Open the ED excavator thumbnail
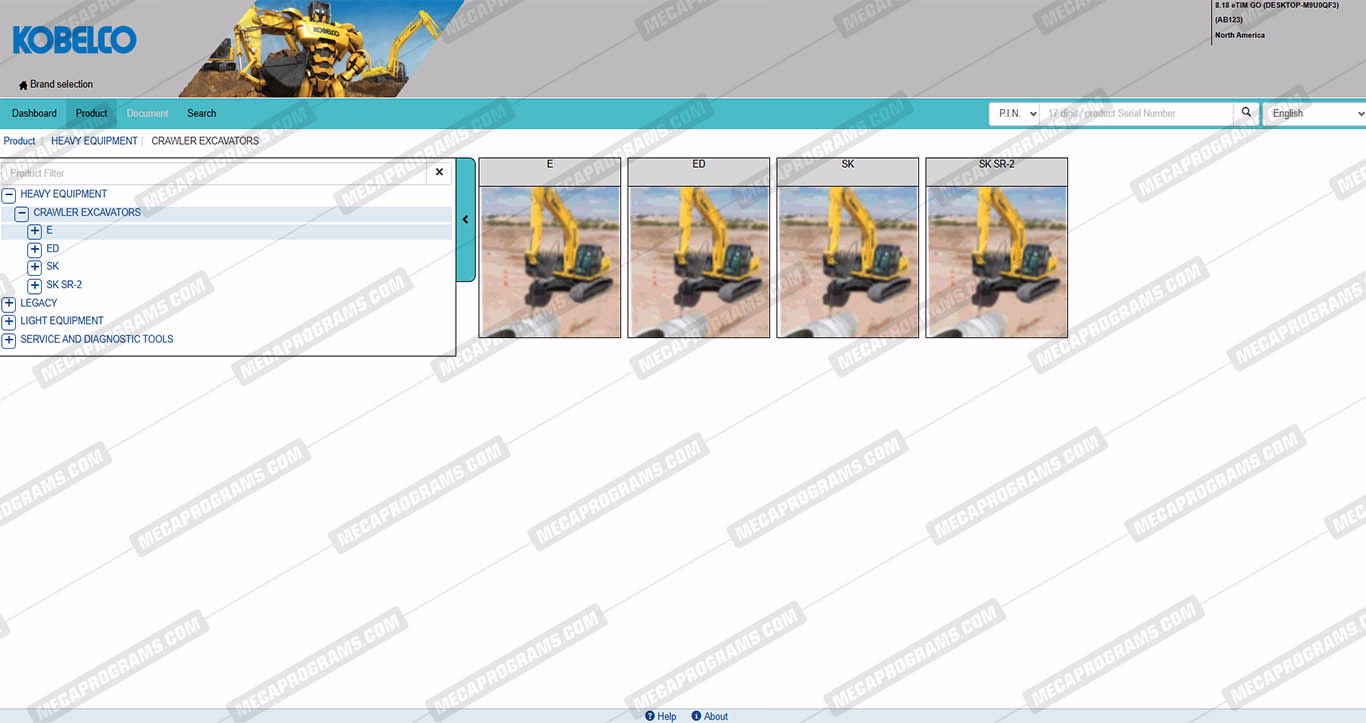1366x723 pixels. click(698, 260)
